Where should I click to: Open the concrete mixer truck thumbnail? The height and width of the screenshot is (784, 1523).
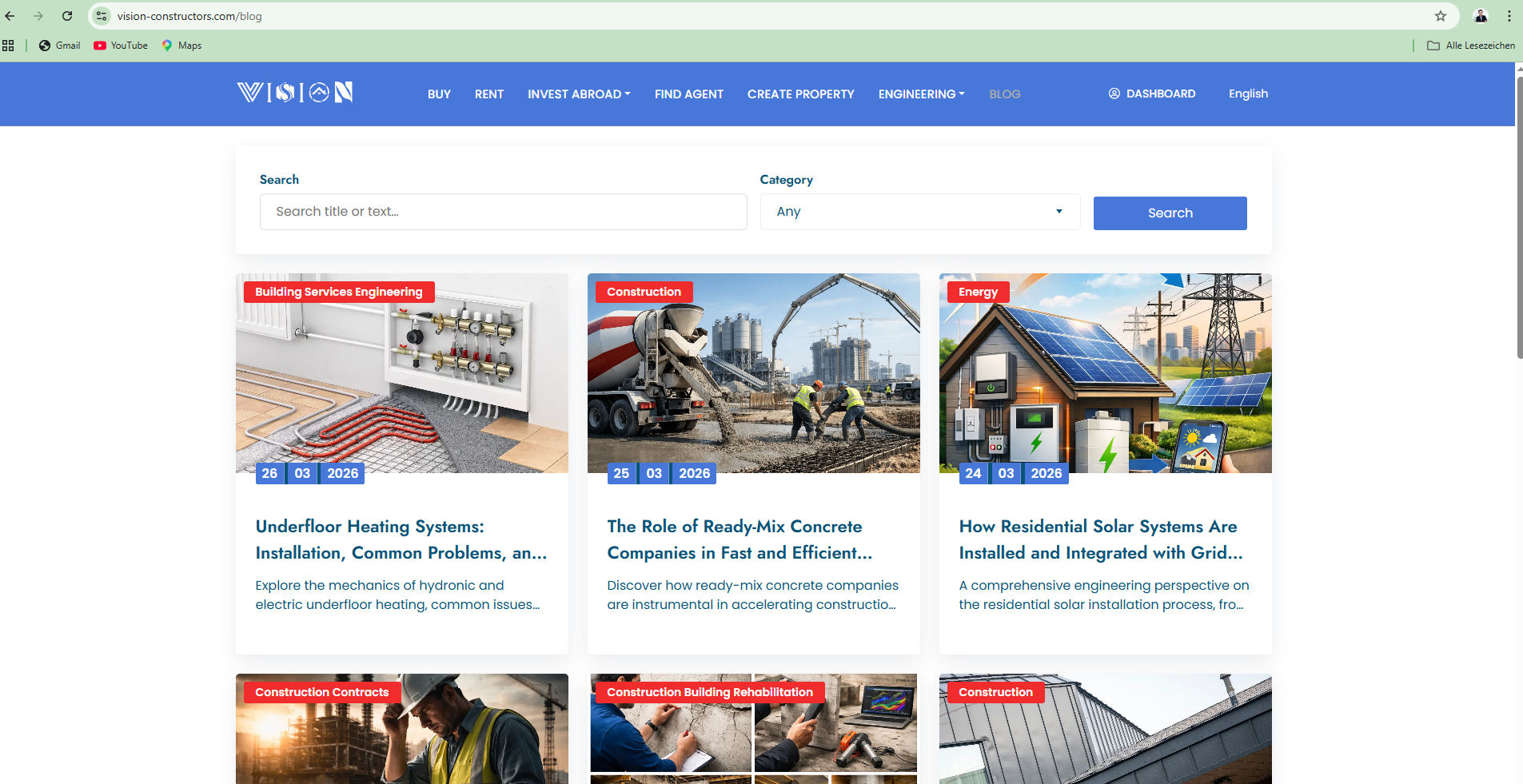[754, 373]
